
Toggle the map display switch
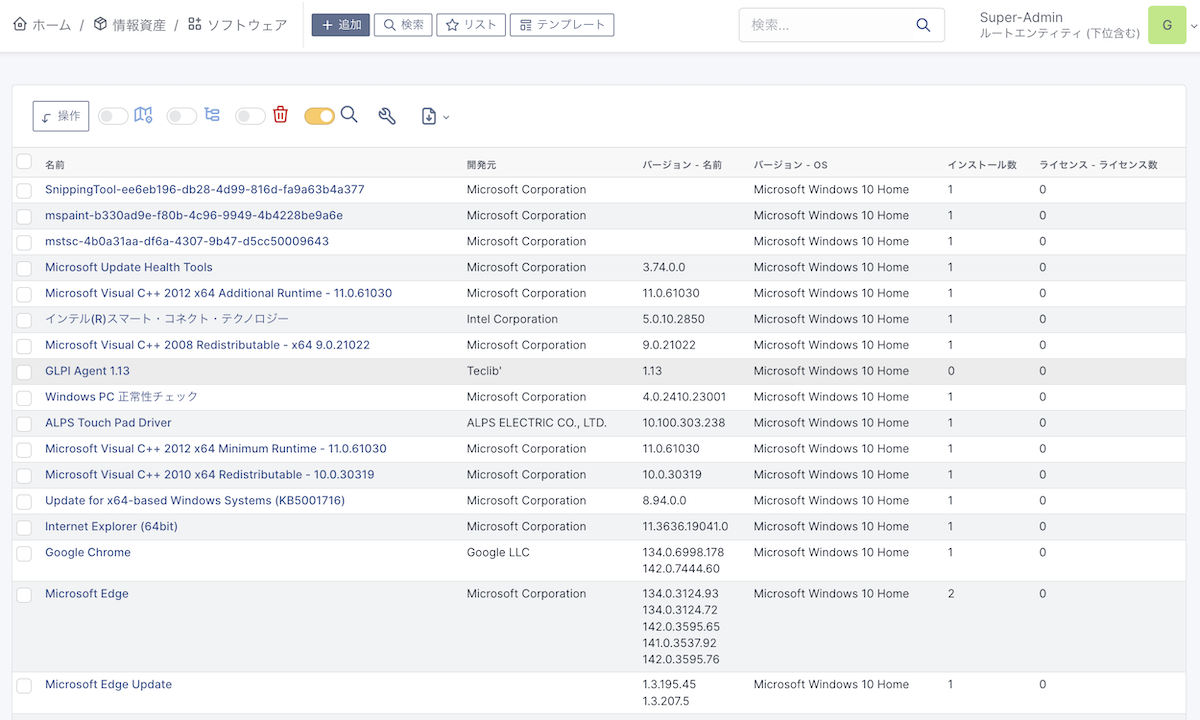(x=113, y=116)
